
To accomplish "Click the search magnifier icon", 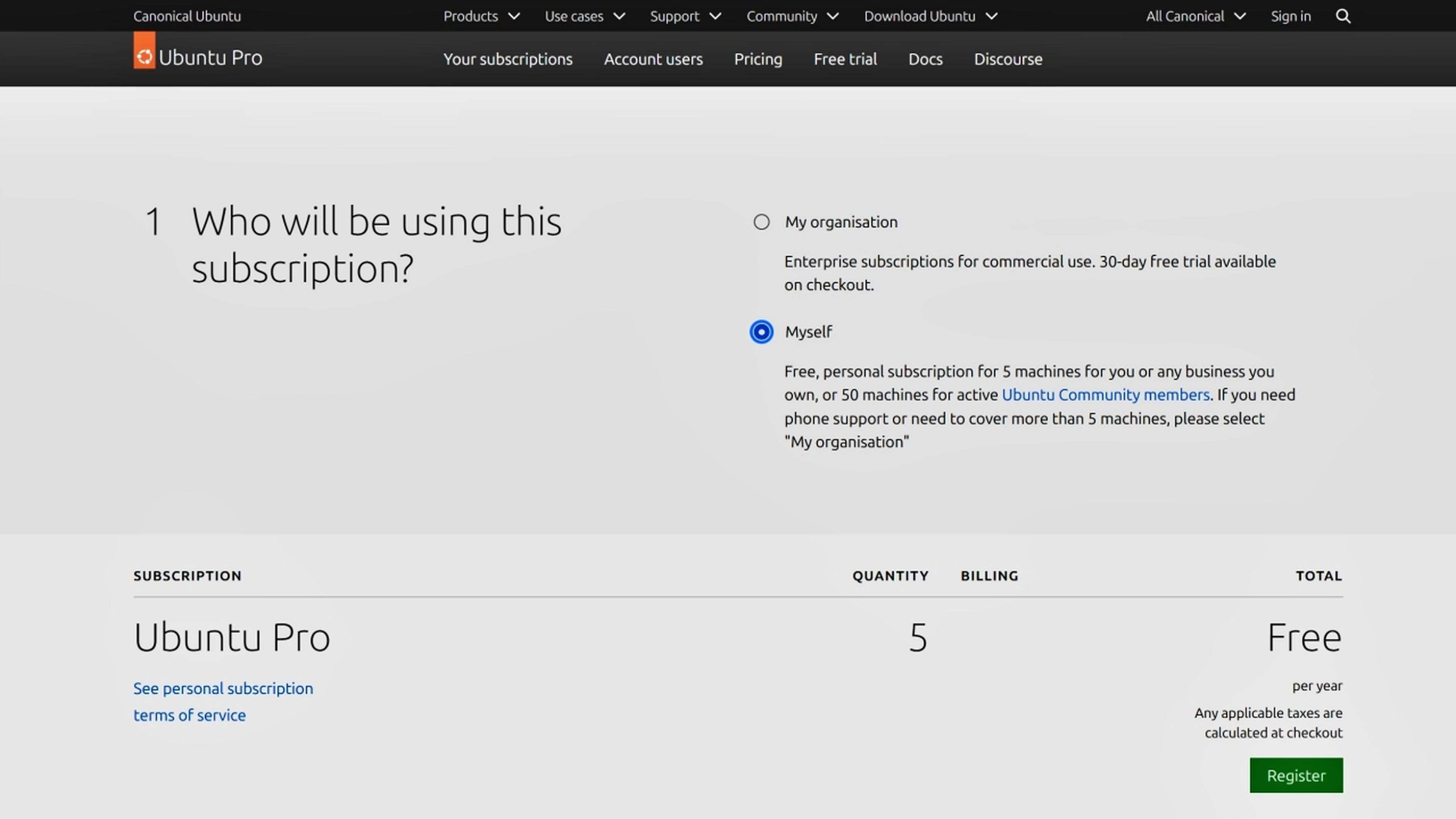I will point(1343,16).
